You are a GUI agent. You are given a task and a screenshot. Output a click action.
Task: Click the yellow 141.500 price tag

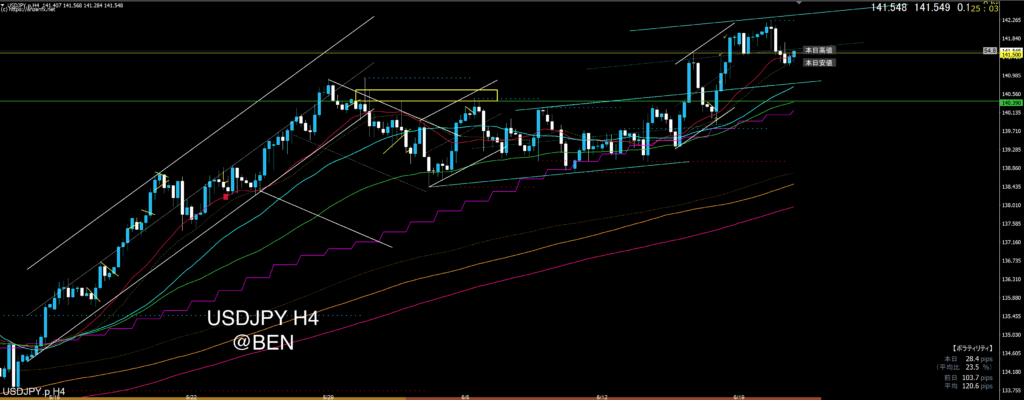1009,56
